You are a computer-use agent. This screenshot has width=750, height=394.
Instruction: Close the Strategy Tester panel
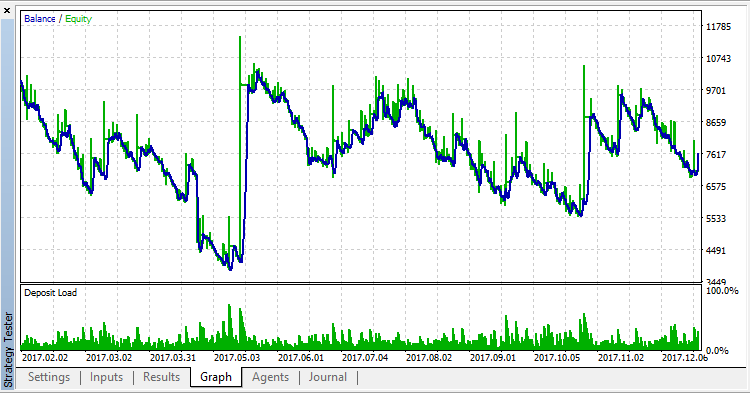click(x=7, y=10)
